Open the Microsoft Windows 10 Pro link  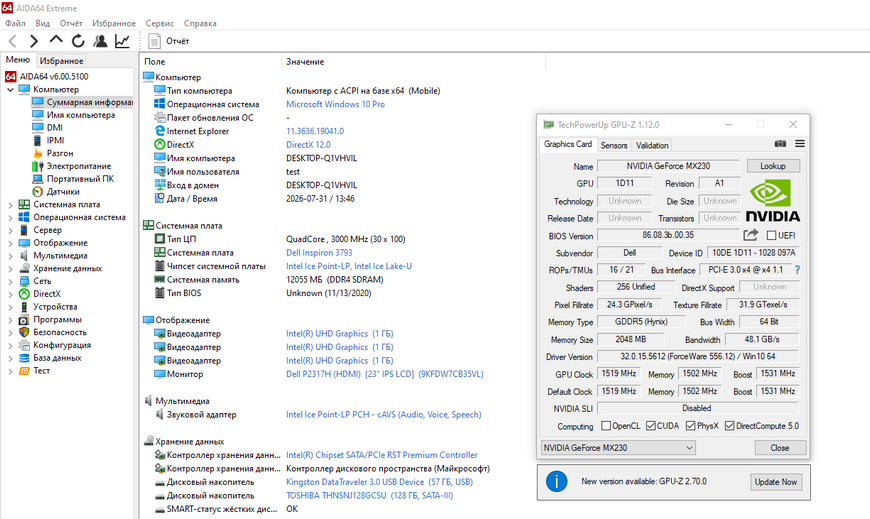click(335, 104)
